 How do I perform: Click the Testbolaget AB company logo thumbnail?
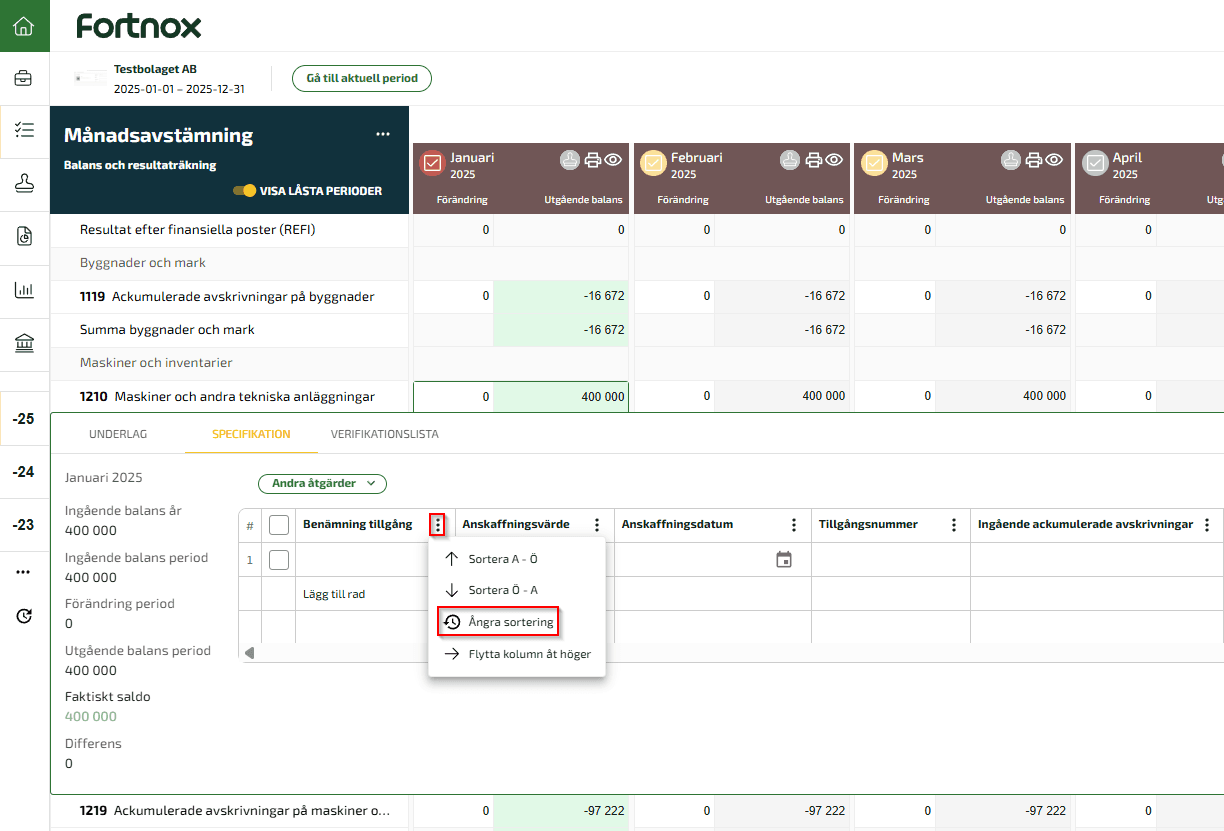[90, 78]
